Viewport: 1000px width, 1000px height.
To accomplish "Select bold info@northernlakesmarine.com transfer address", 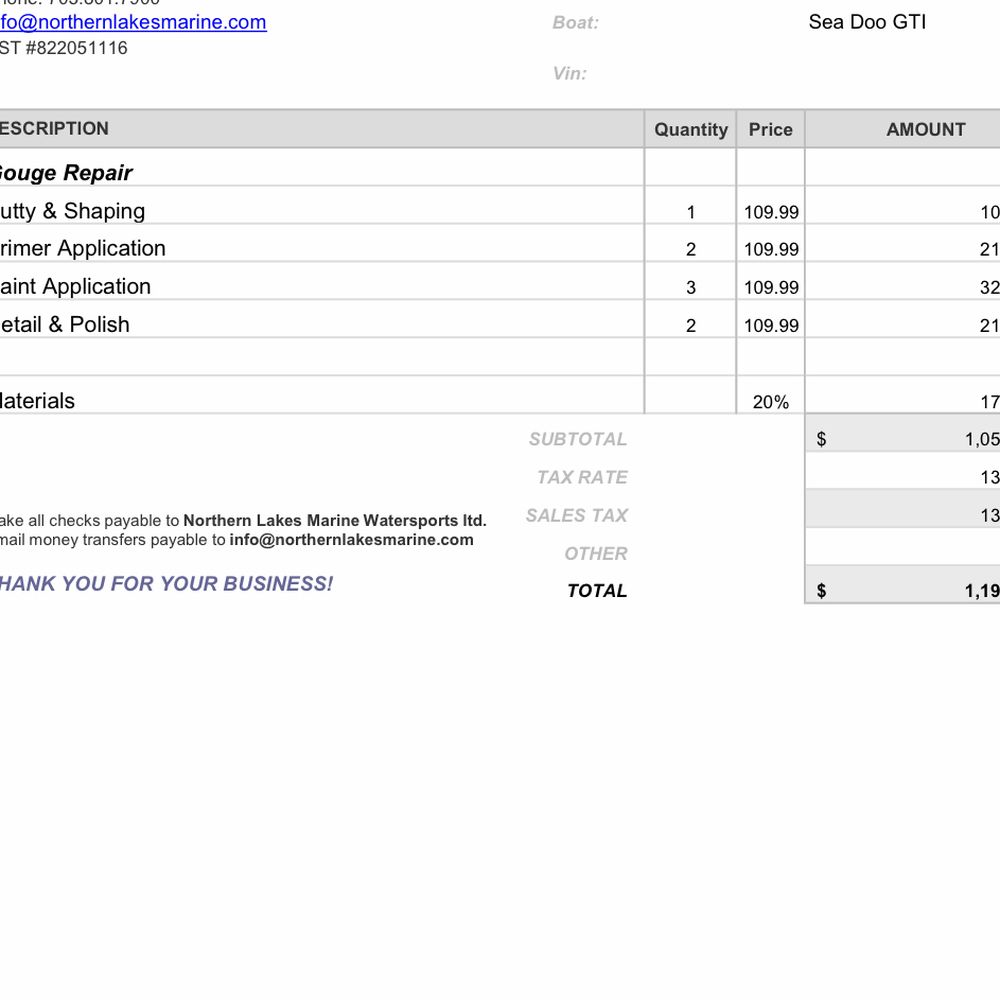I will coord(351,540).
